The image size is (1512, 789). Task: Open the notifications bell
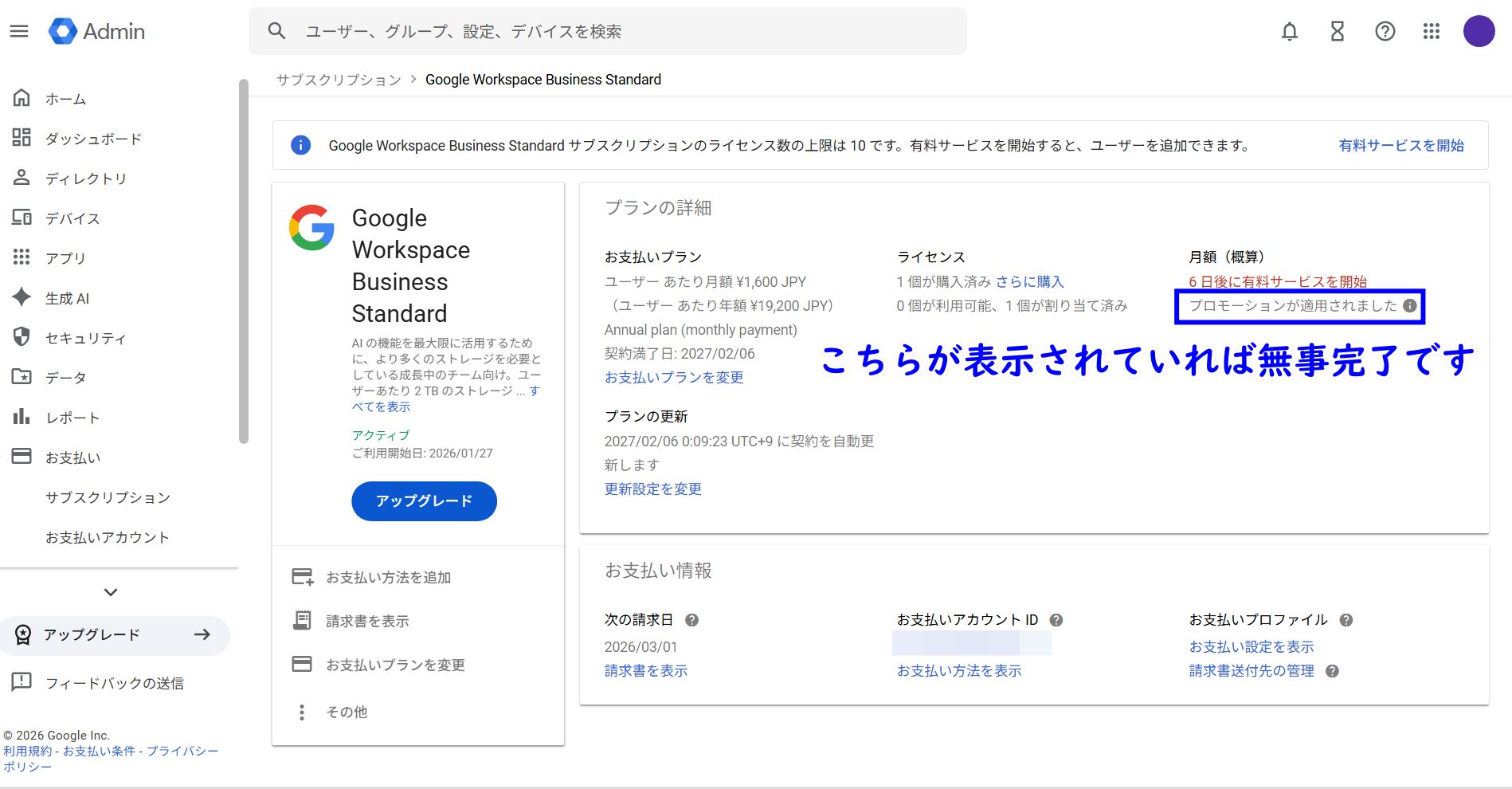point(1289,31)
